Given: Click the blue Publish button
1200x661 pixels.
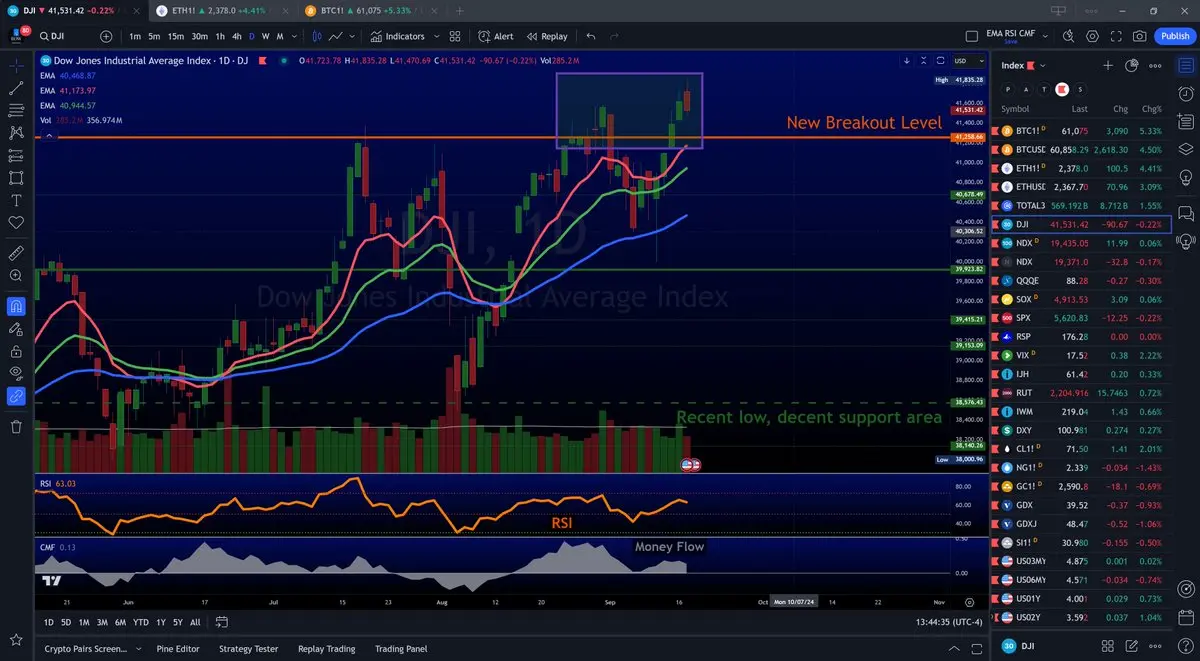Looking at the screenshot, I should click(1174, 36).
